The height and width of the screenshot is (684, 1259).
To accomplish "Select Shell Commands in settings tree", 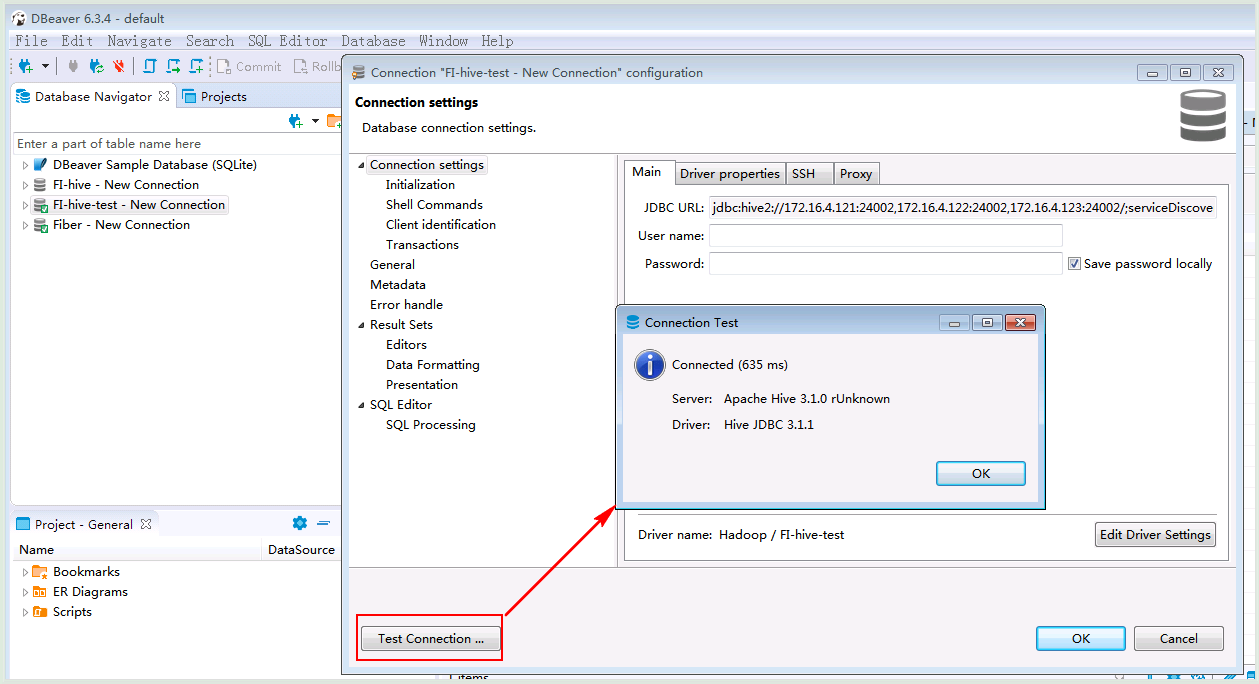I will click(434, 205).
